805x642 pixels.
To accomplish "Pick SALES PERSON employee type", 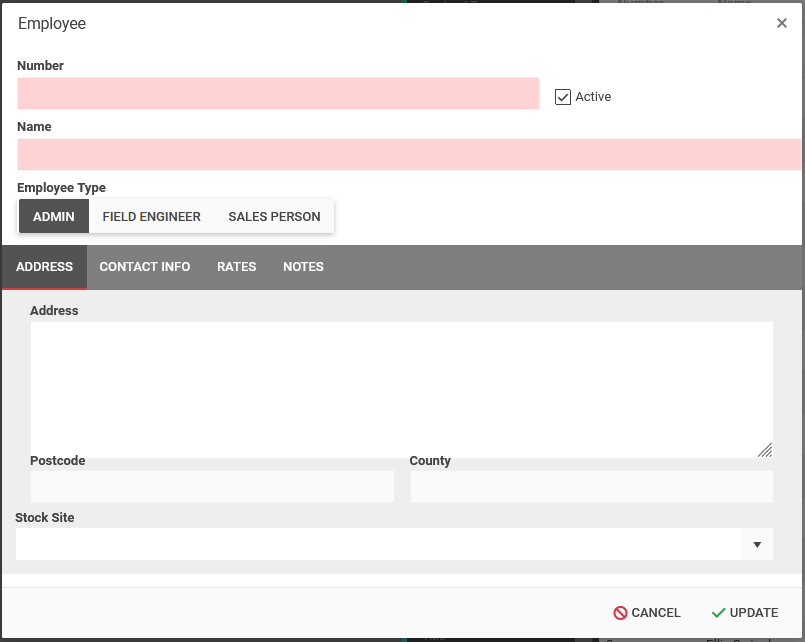I will (274, 217).
